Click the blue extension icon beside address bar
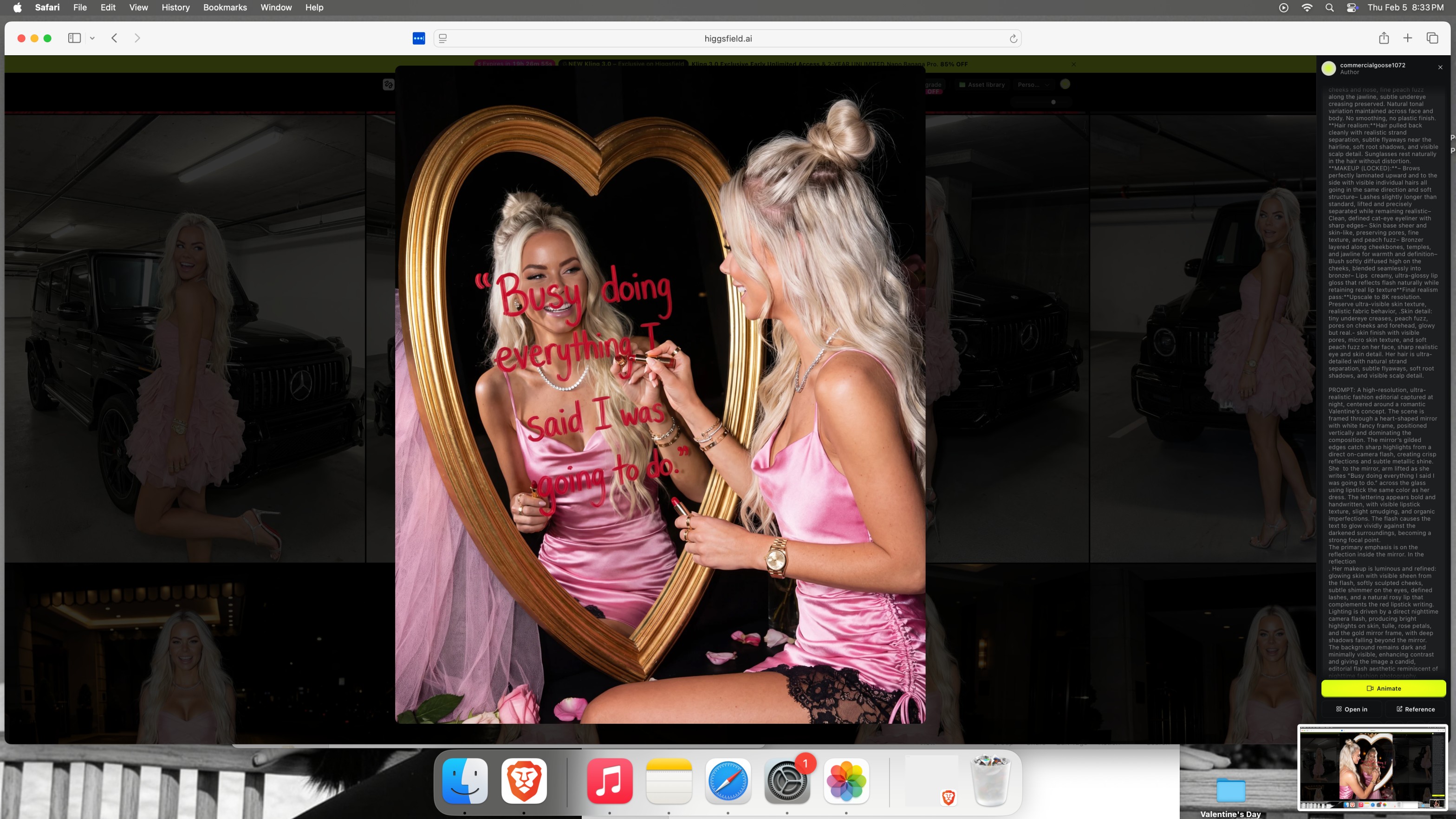The image size is (1456, 819). (x=418, y=39)
